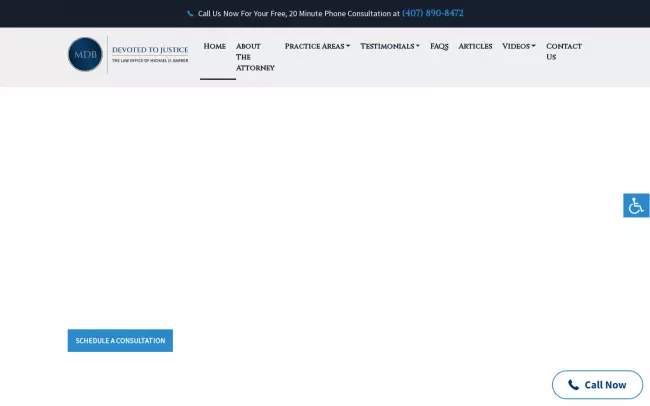
Task: Click the MDB circular logo
Action: tap(85, 54)
